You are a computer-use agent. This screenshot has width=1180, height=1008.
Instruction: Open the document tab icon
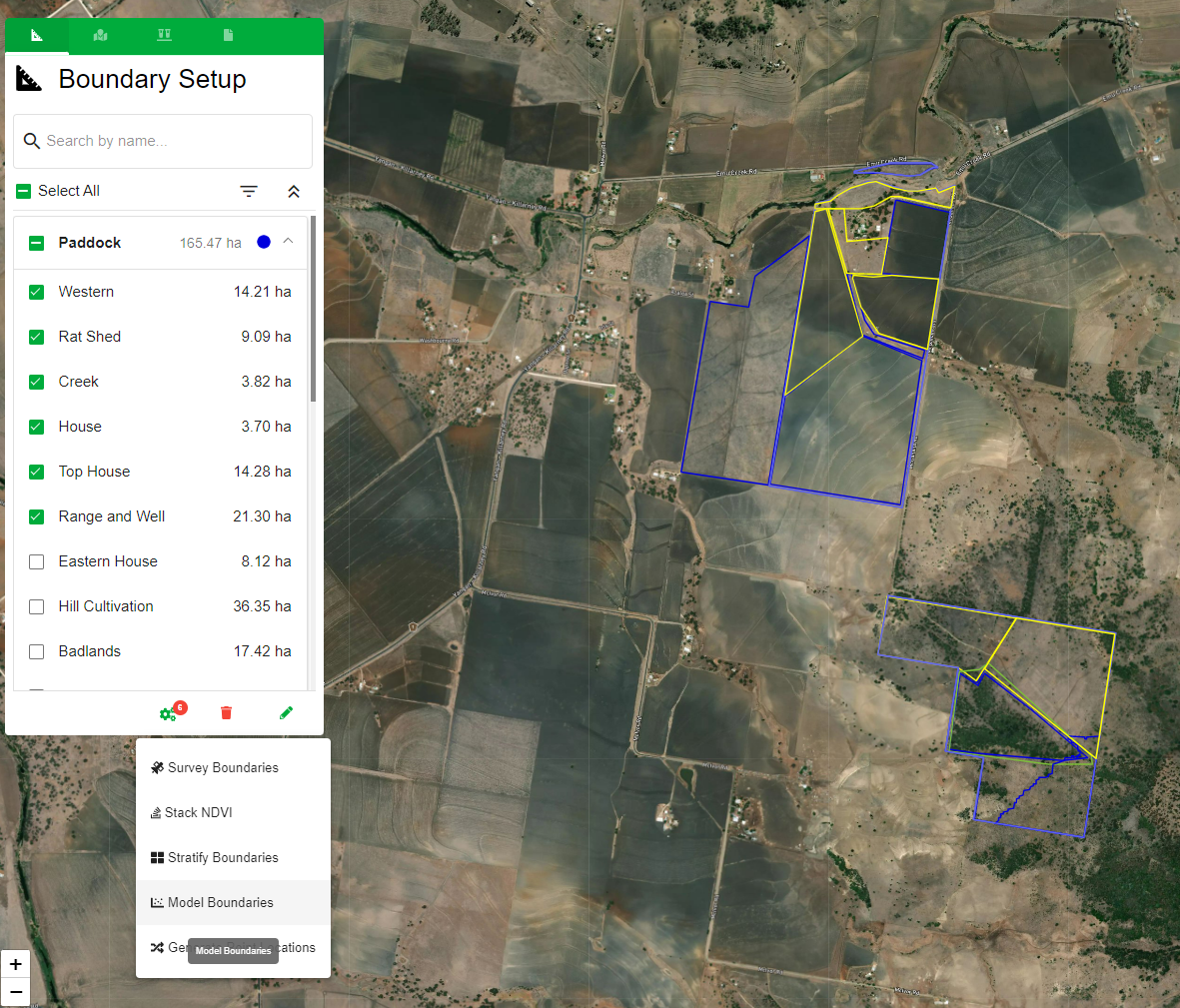pos(228,36)
